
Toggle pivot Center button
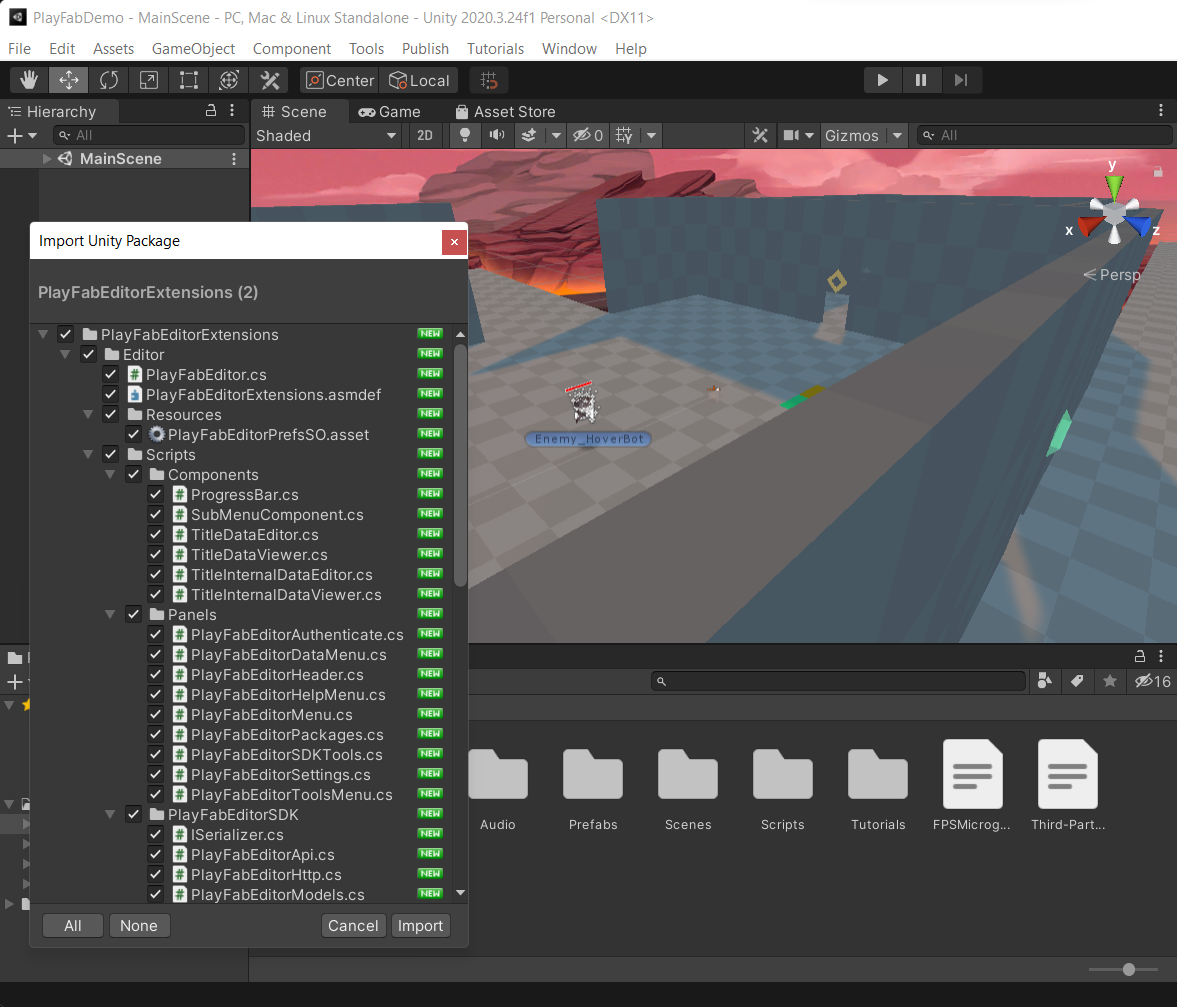(340, 80)
